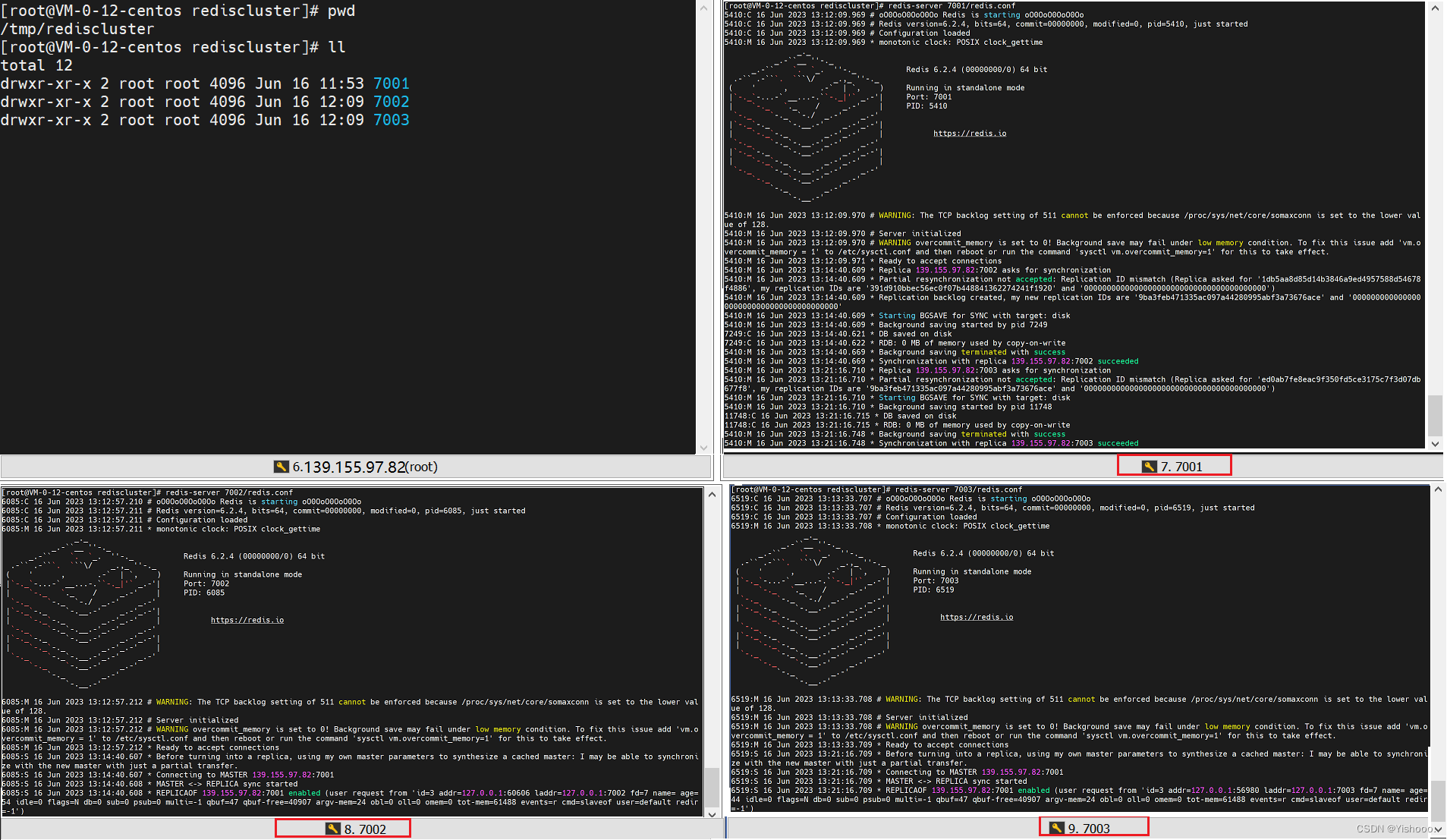Click the scroll-up arrow of the rediscluster pane

[703, 8]
